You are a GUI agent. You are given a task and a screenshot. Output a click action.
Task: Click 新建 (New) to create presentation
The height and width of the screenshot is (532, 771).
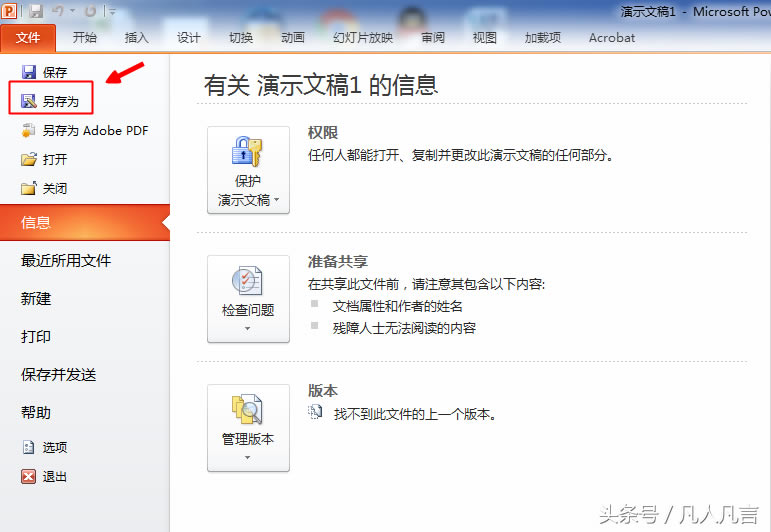point(36,298)
